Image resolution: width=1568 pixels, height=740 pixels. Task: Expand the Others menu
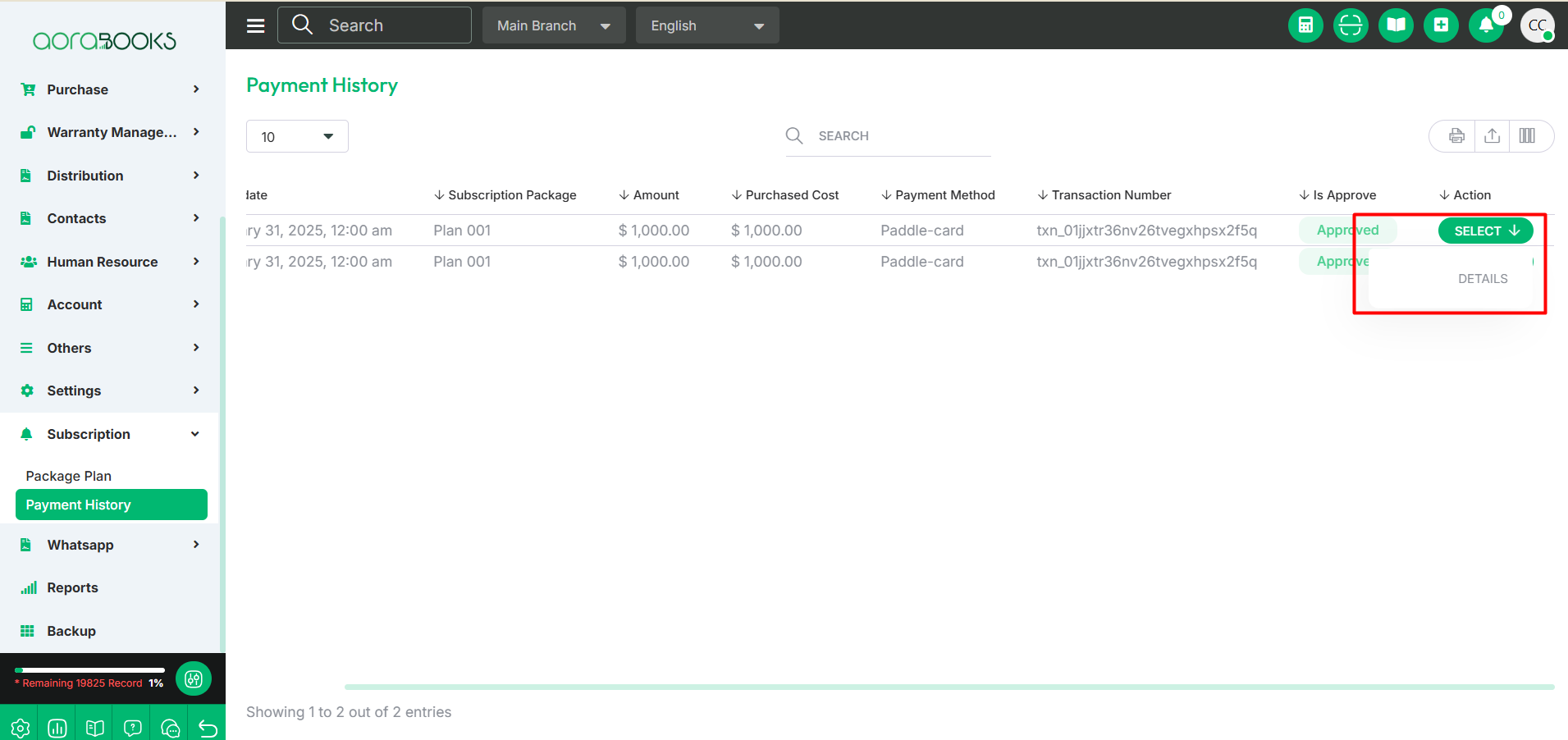[x=110, y=348]
